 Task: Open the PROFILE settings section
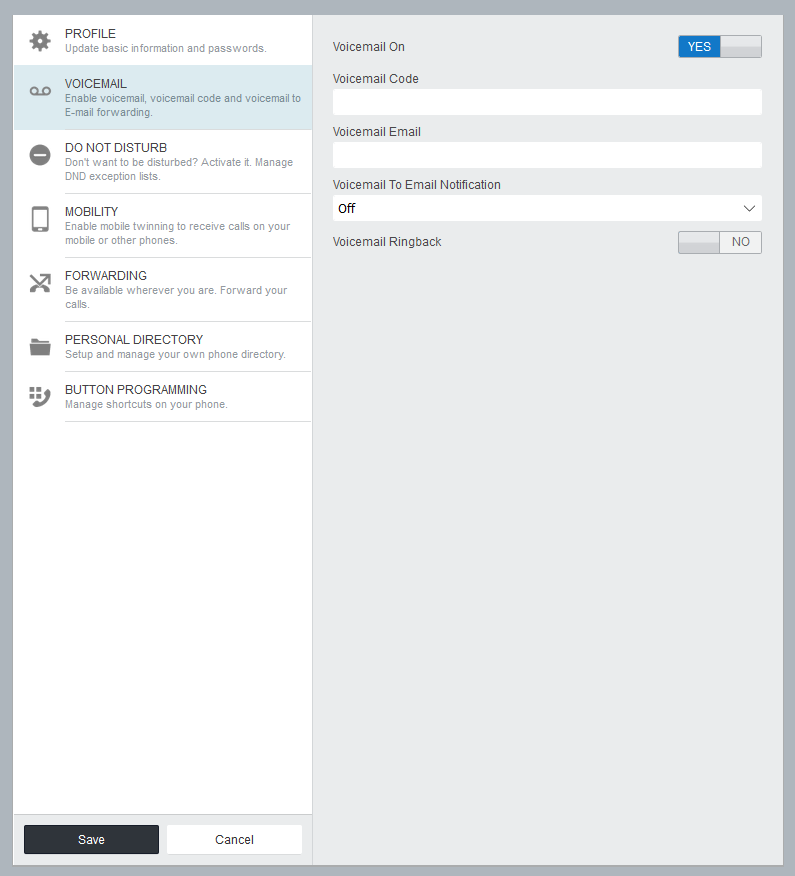coord(163,41)
